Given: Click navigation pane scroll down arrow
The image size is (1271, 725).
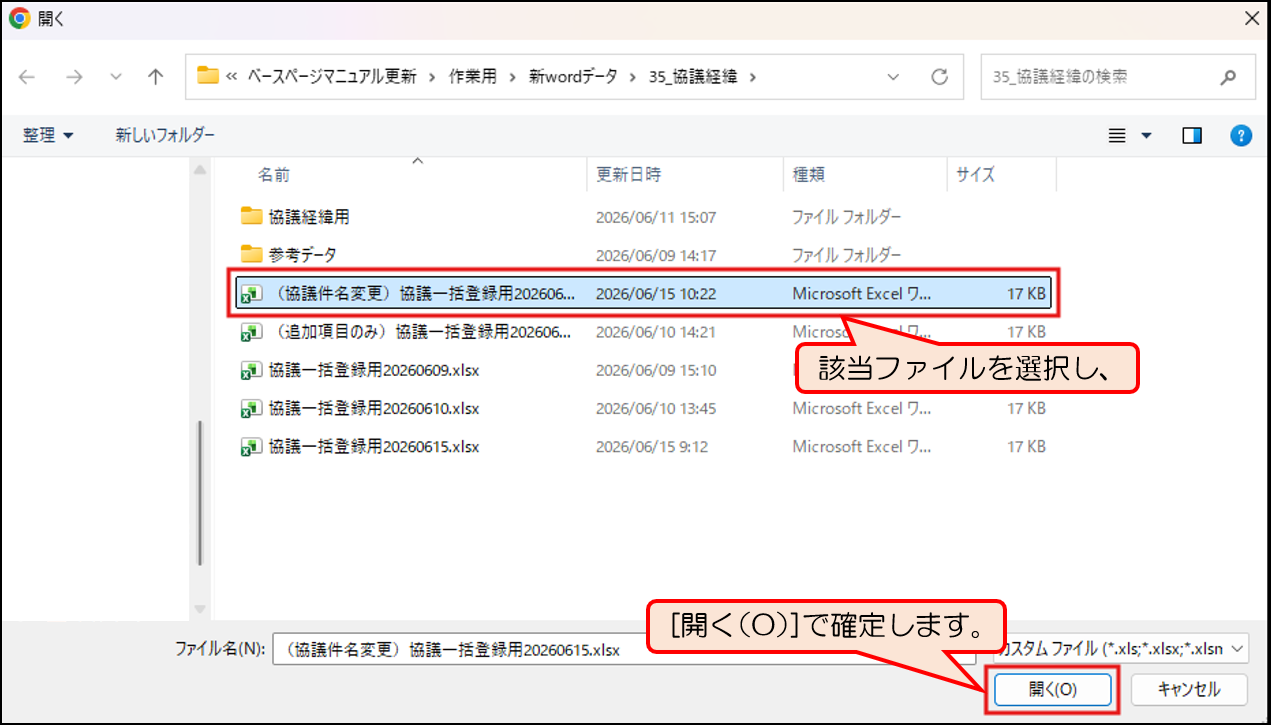Looking at the screenshot, I should (201, 608).
